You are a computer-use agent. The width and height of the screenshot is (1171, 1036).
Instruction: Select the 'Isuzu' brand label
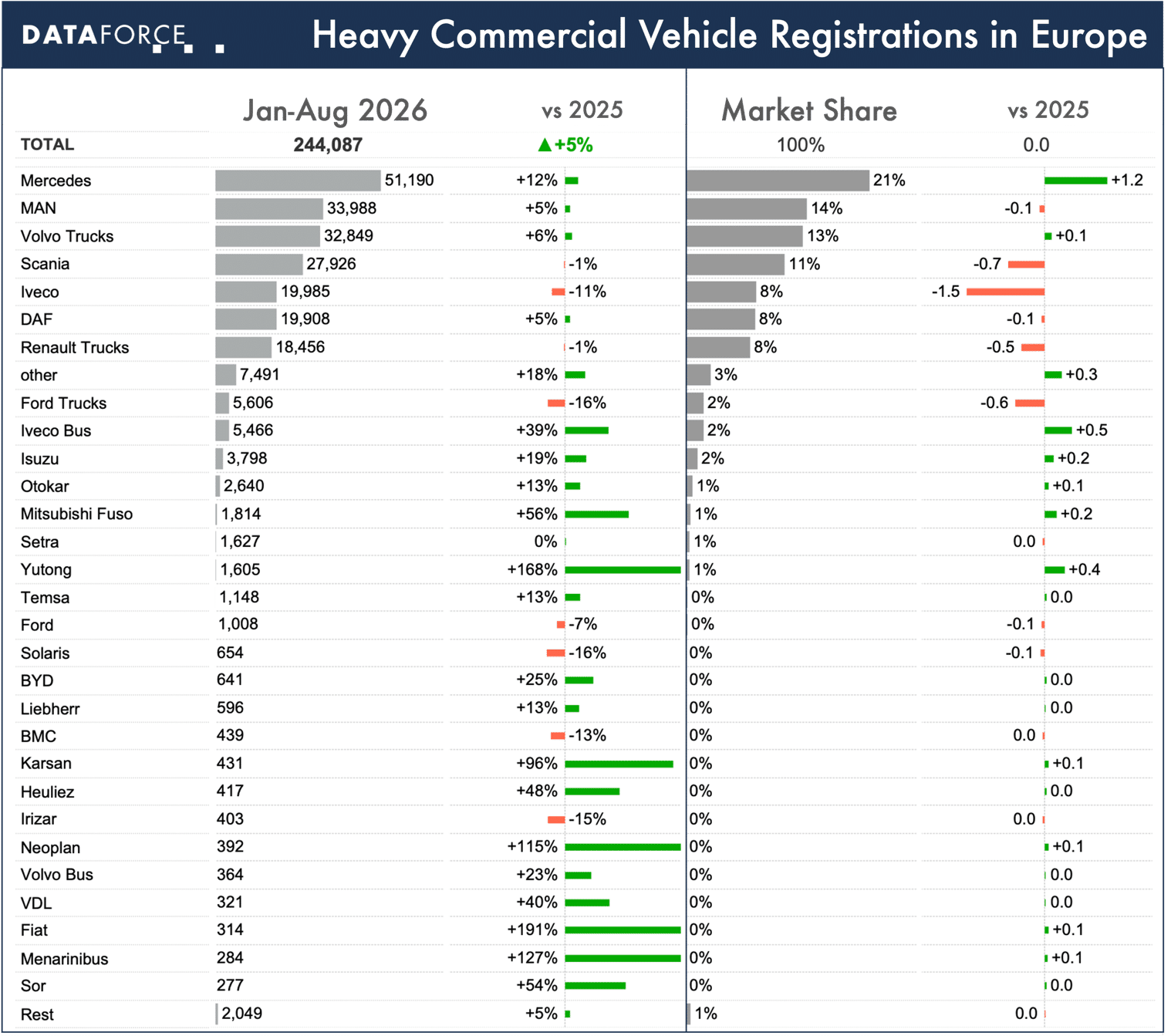[x=39, y=459]
